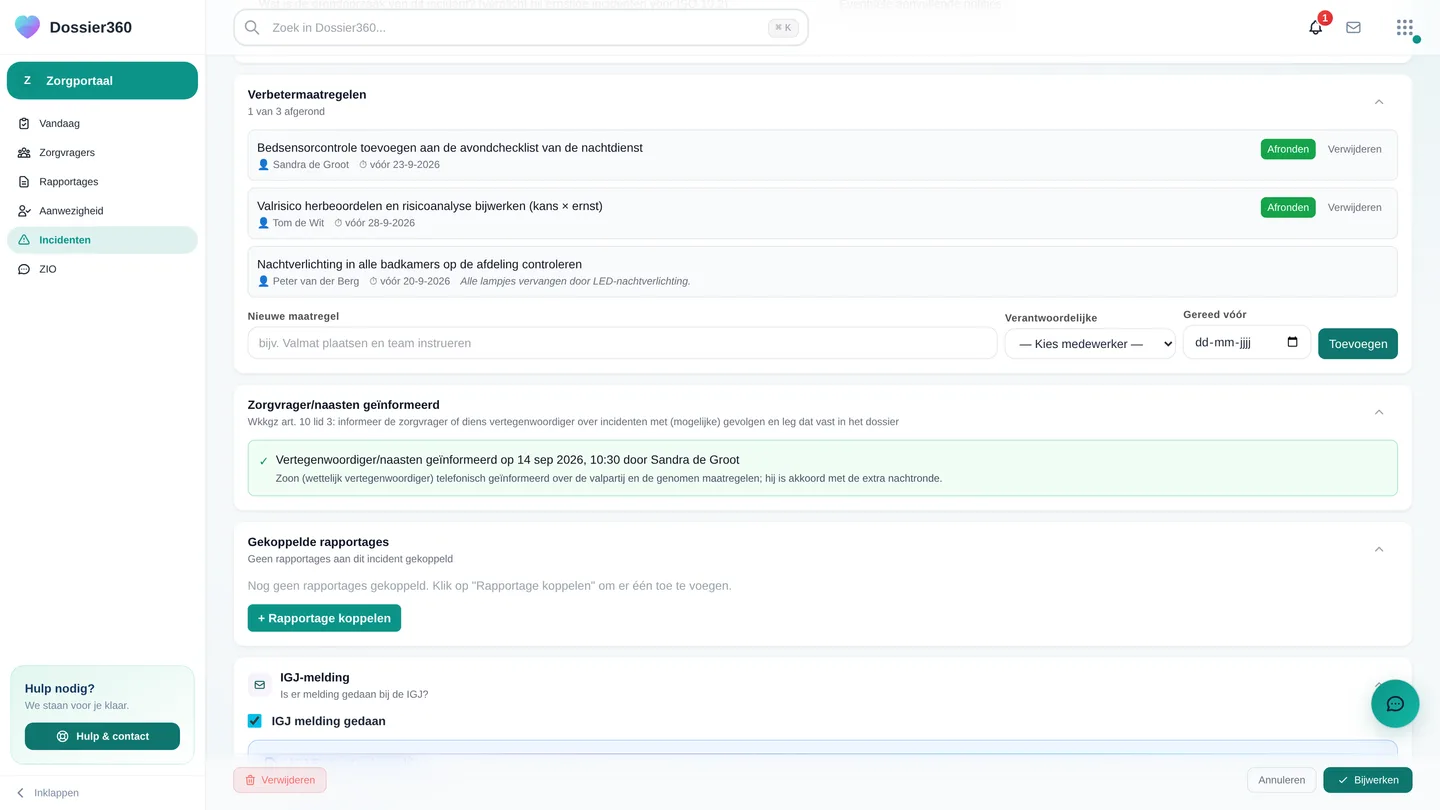Open the messages envelope icon
The width and height of the screenshot is (1440, 810).
pos(1353,28)
